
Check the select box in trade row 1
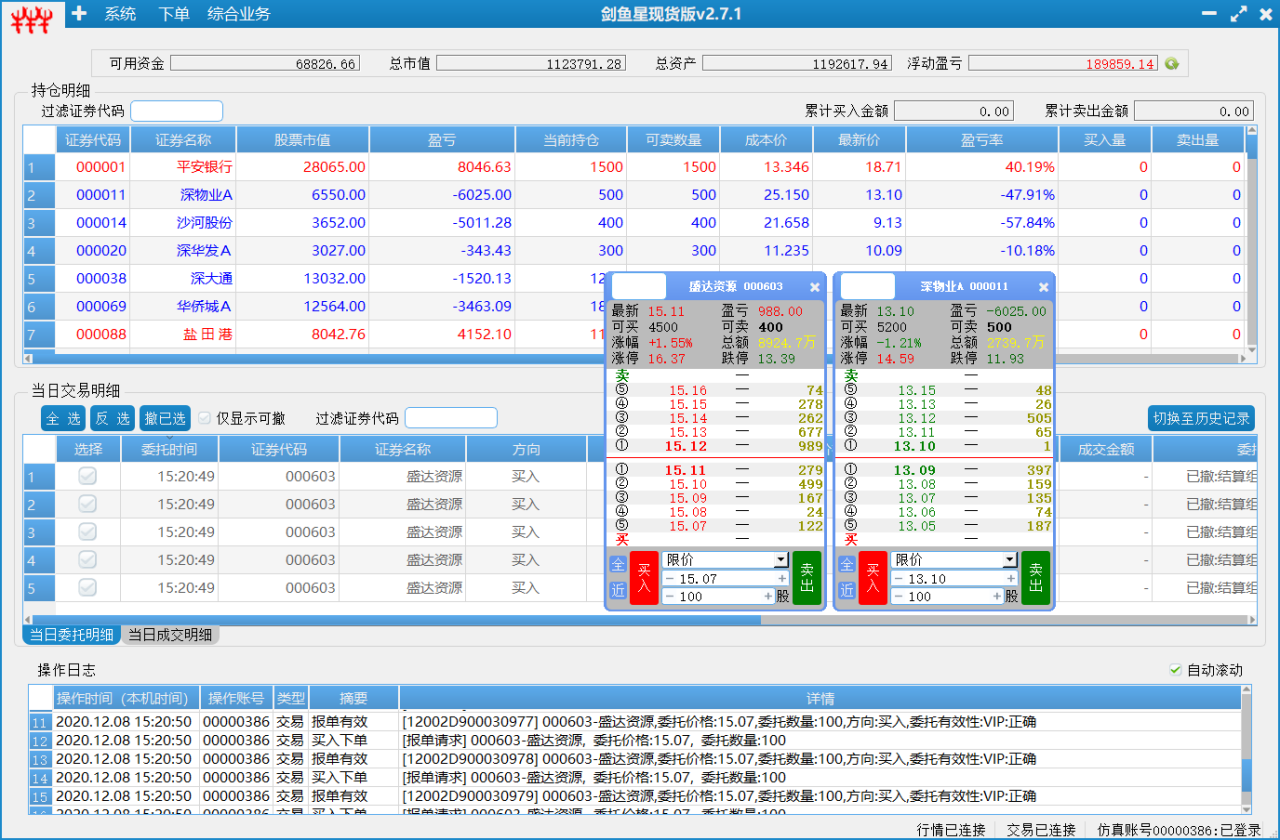point(88,477)
